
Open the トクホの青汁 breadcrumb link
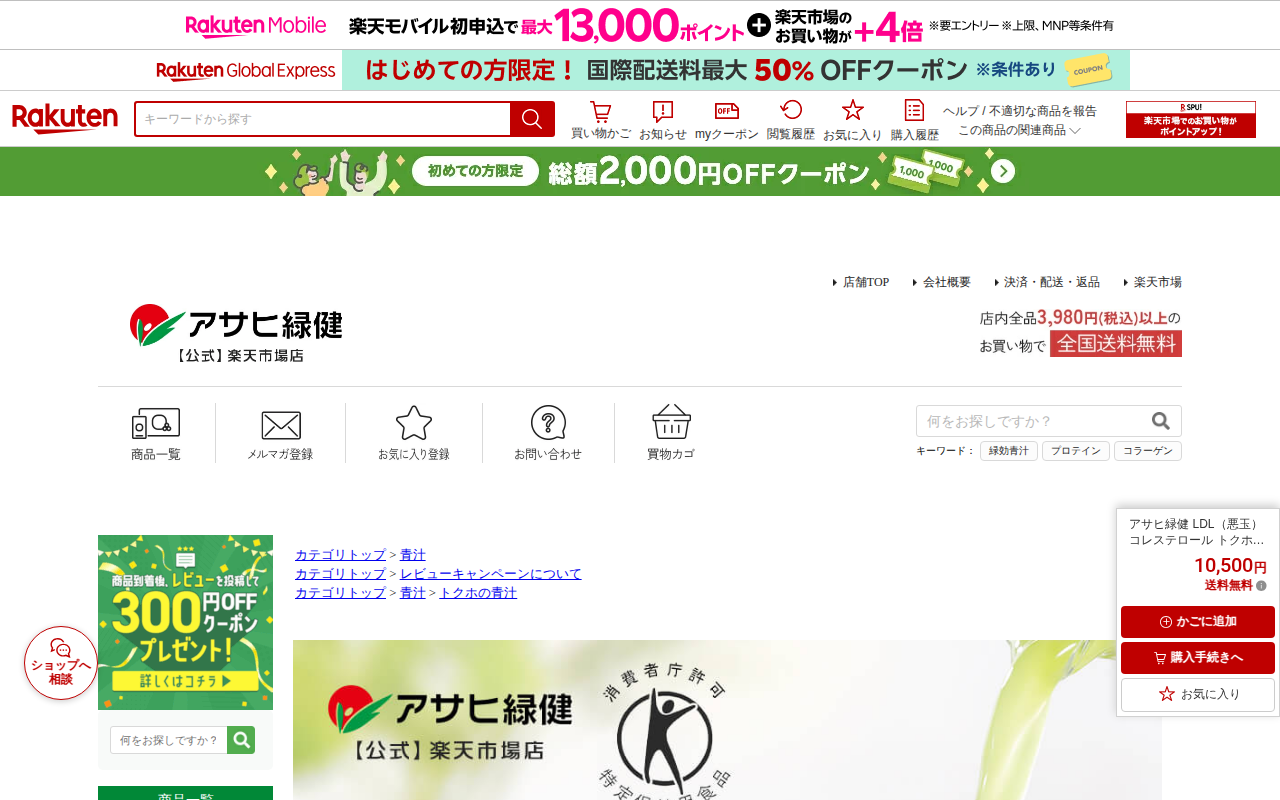pos(478,593)
